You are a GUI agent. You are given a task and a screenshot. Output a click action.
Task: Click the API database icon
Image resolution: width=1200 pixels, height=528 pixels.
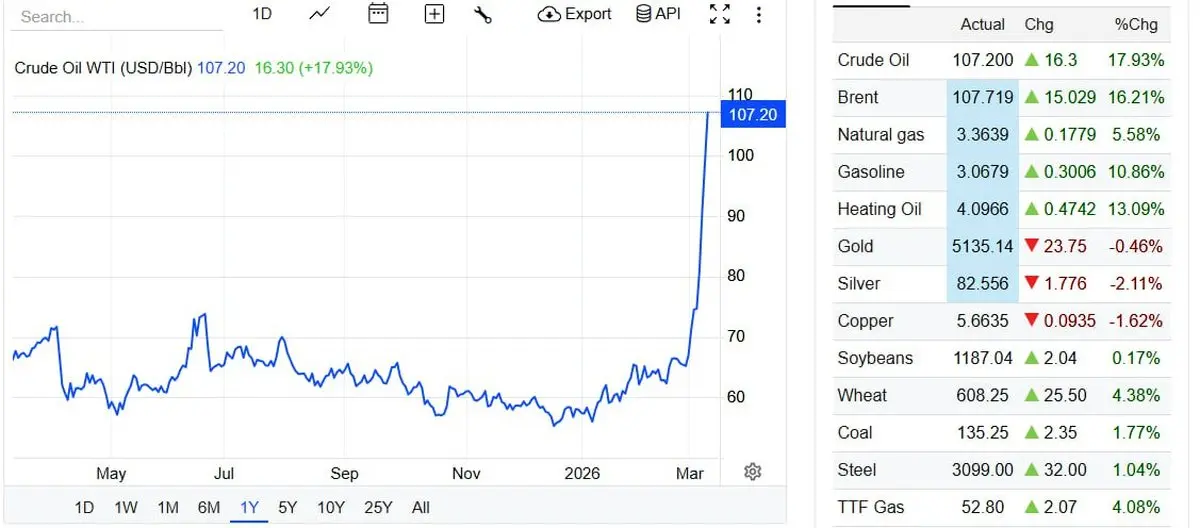point(659,14)
